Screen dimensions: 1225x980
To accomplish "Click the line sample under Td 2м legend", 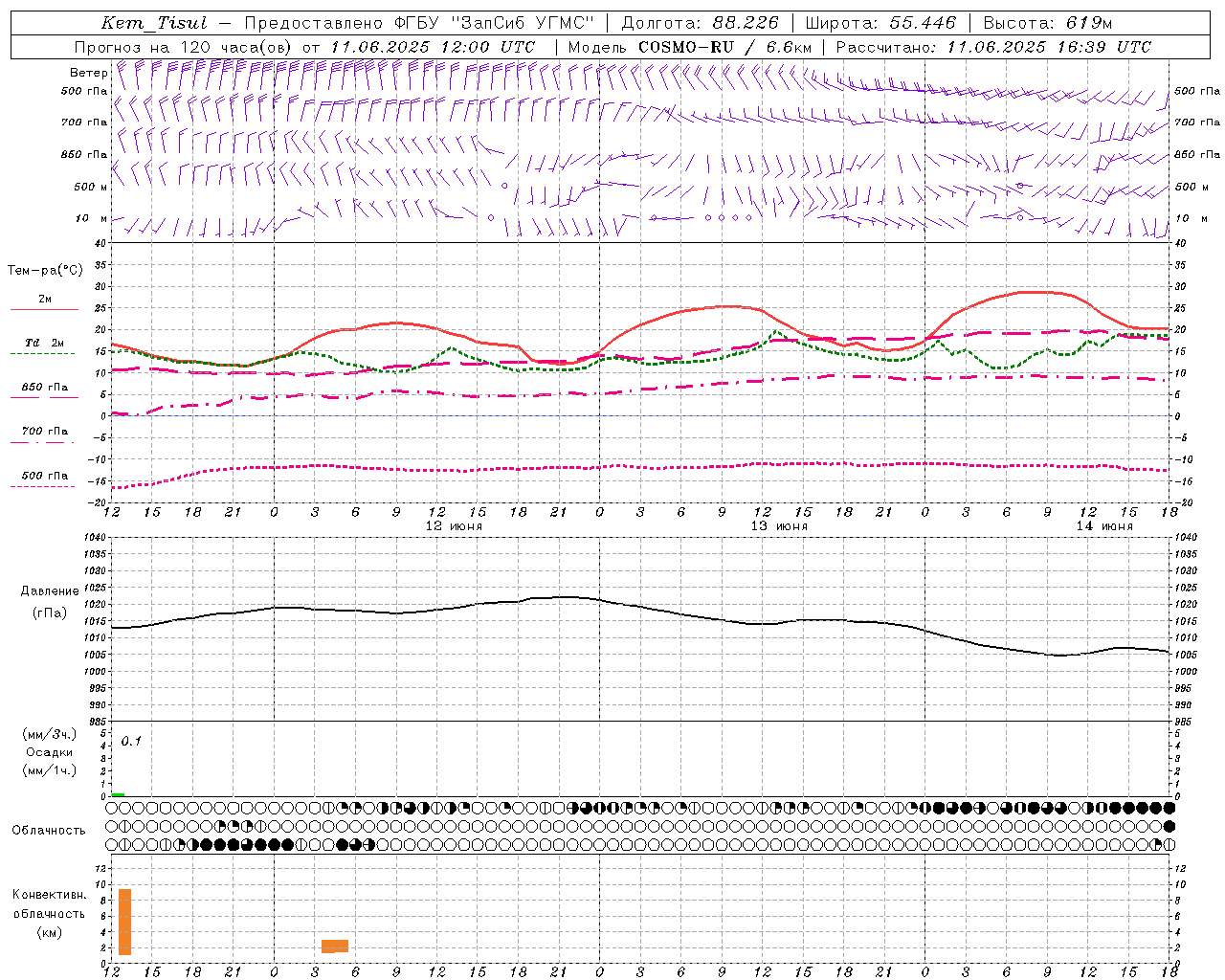I will (42, 354).
